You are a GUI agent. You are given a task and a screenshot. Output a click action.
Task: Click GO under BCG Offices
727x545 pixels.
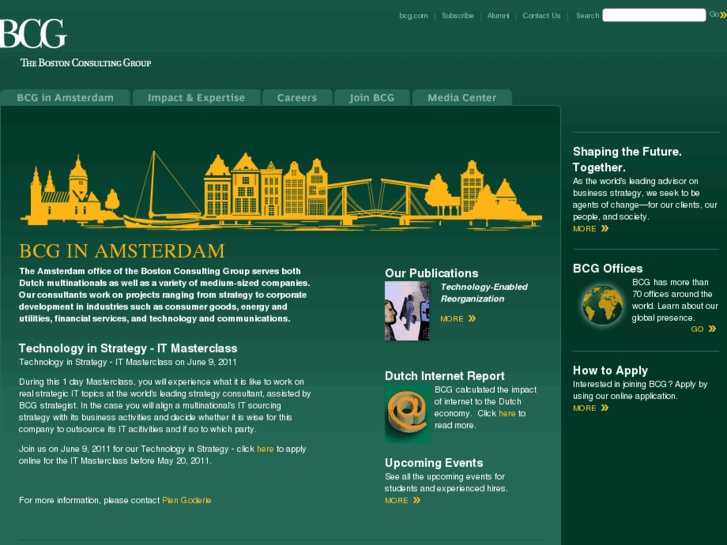(x=703, y=329)
